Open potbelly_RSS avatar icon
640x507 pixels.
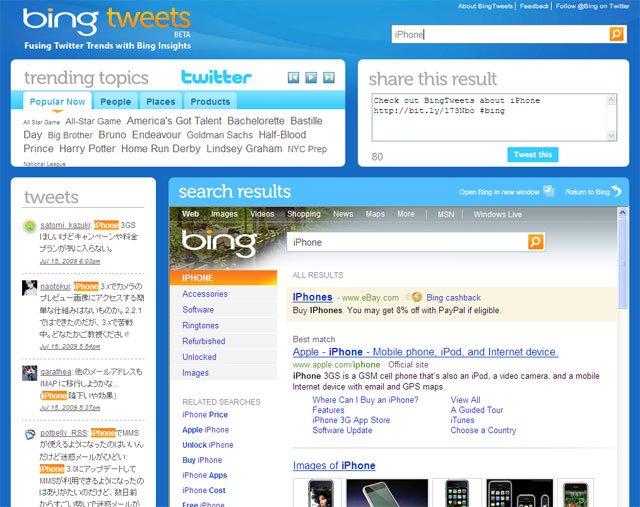click(x=30, y=435)
